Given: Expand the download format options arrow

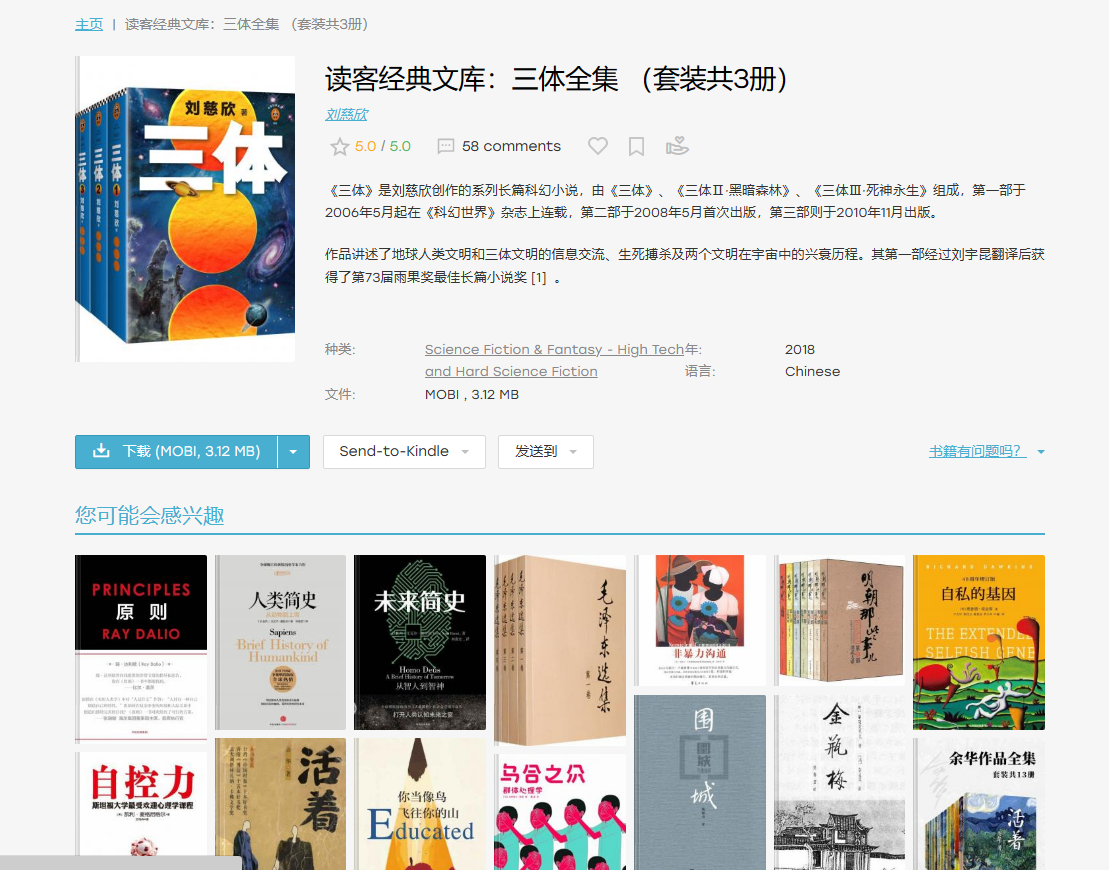Looking at the screenshot, I should (x=295, y=452).
